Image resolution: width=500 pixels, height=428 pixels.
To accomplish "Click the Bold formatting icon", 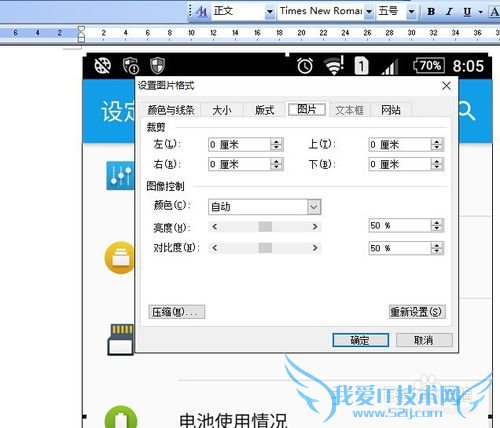I will [x=431, y=11].
